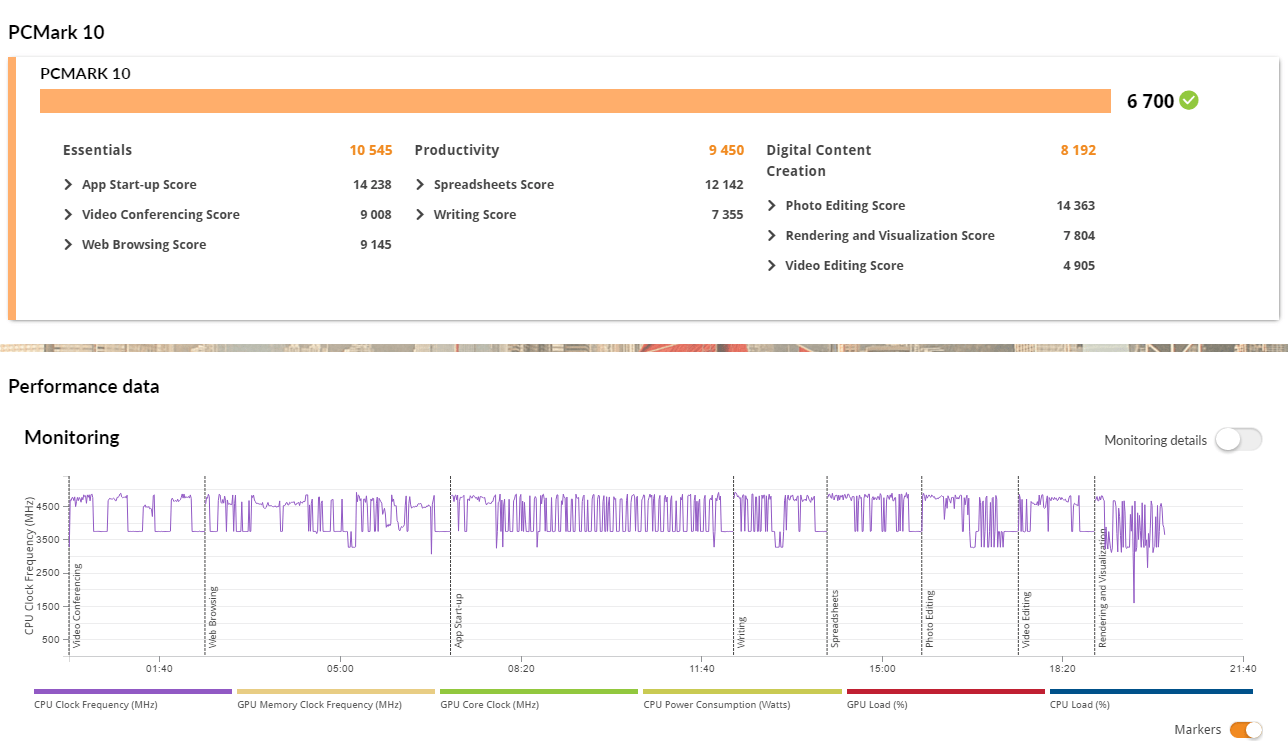Expand App Start-up Score details
This screenshot has width=1288, height=749.
68,185
